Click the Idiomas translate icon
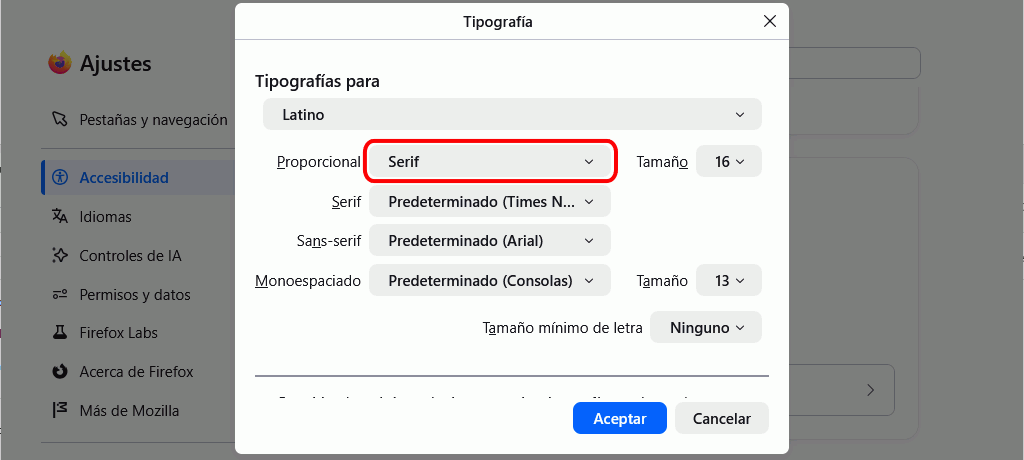Viewport: 1024px width, 460px height. [59, 216]
